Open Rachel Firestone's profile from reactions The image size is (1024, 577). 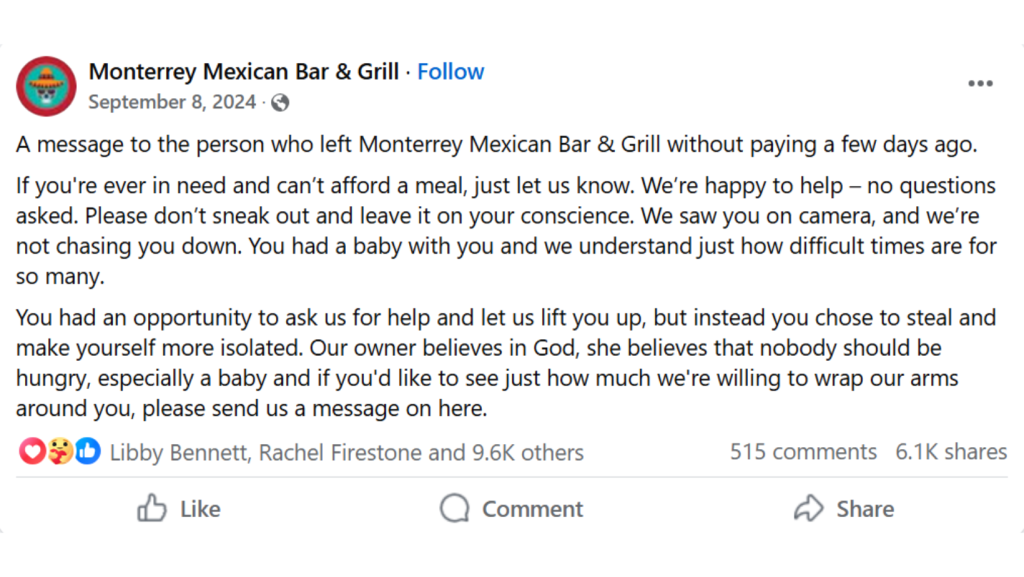pyautogui.click(x=341, y=452)
